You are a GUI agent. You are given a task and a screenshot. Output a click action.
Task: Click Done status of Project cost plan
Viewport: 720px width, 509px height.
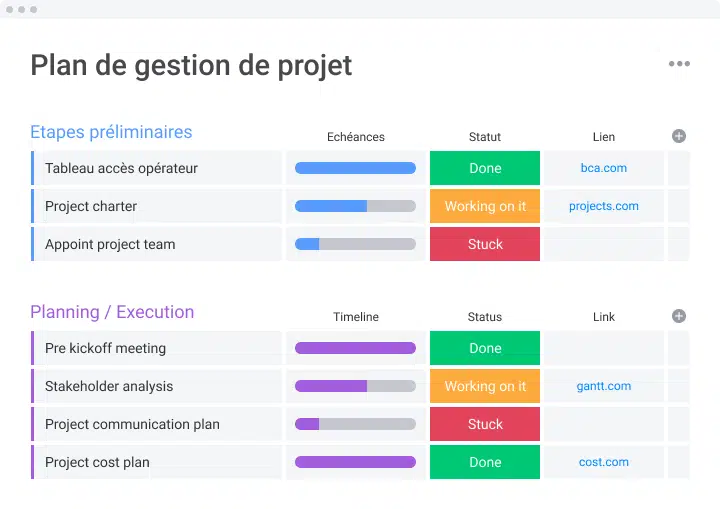(x=485, y=462)
